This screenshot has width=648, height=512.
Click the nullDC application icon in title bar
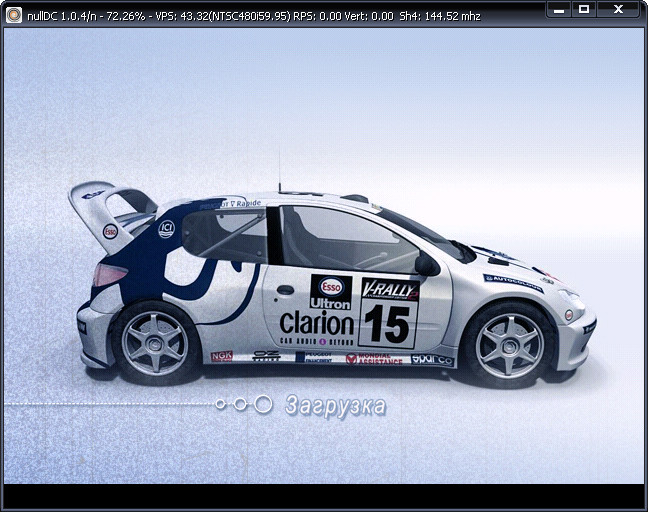pyautogui.click(x=14, y=15)
